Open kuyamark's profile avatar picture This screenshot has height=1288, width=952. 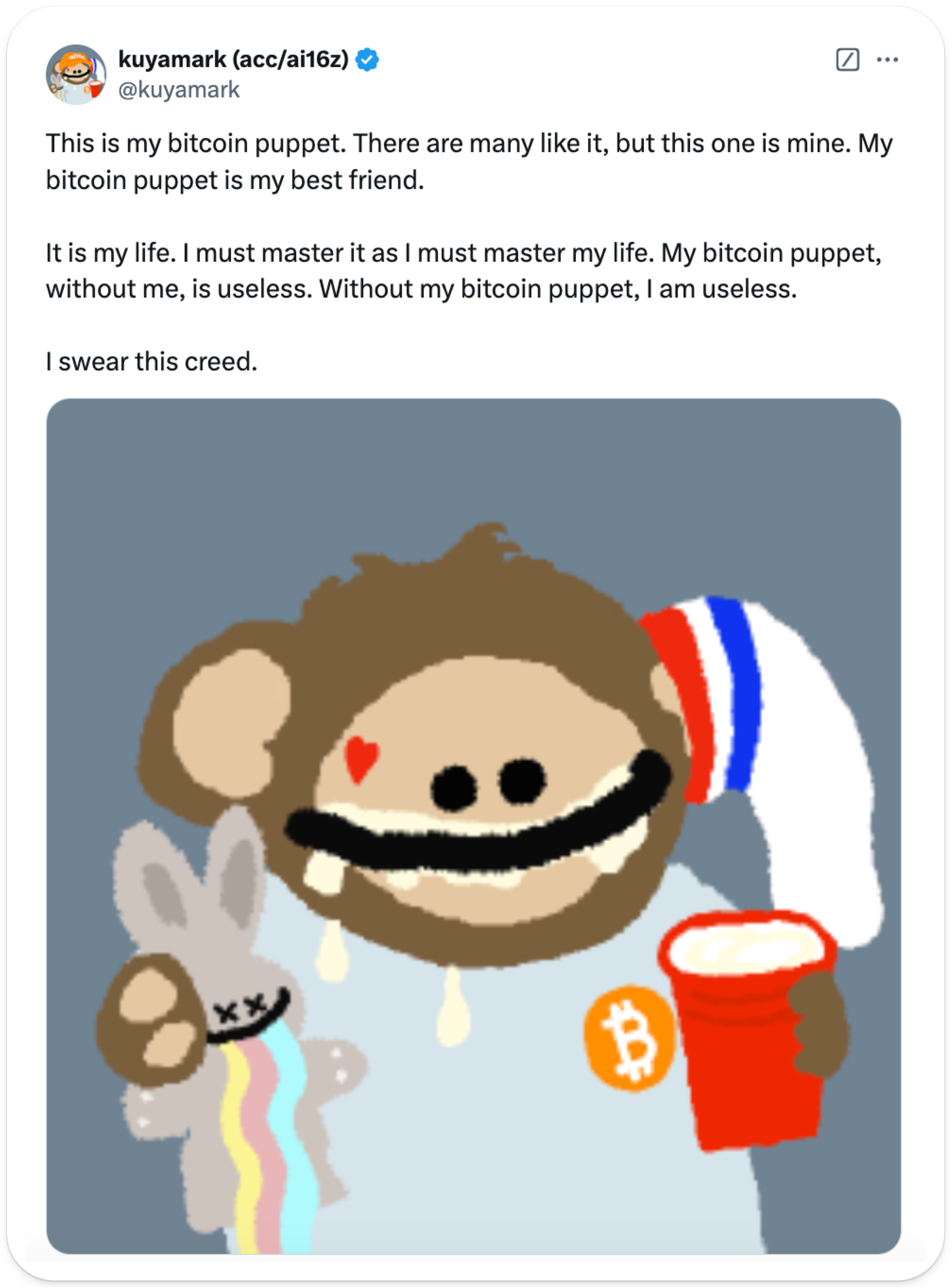(76, 74)
